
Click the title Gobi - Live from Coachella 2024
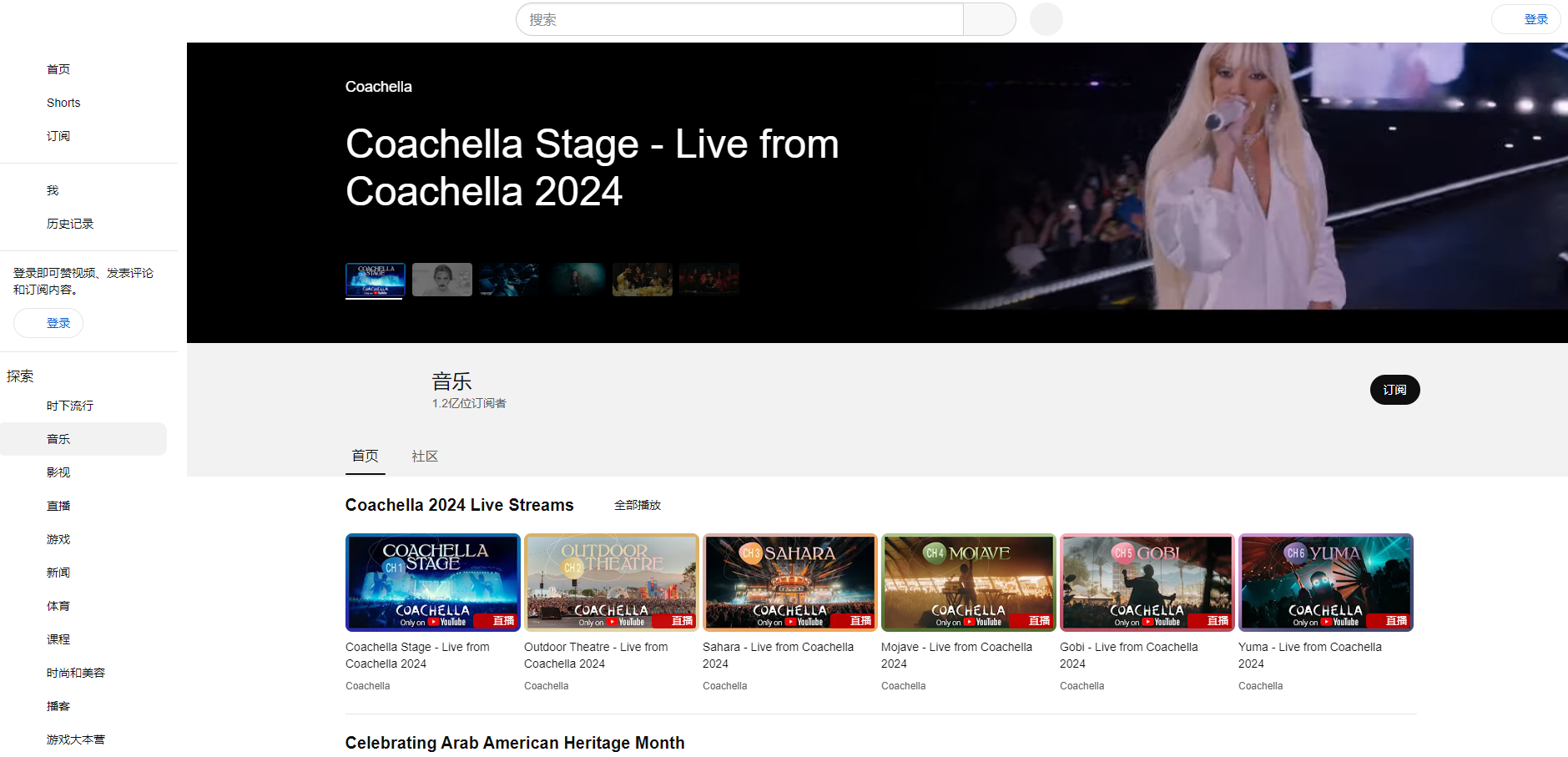click(1129, 655)
